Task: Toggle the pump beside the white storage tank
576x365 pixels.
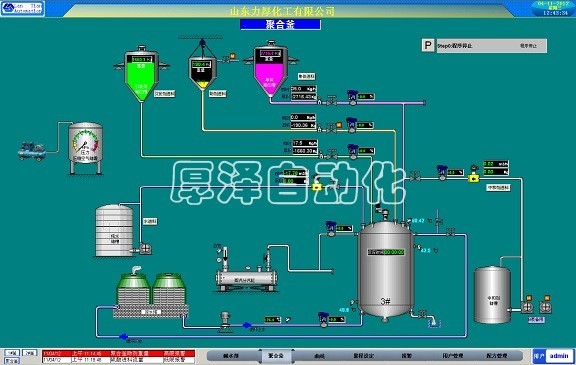Action: [145, 249]
